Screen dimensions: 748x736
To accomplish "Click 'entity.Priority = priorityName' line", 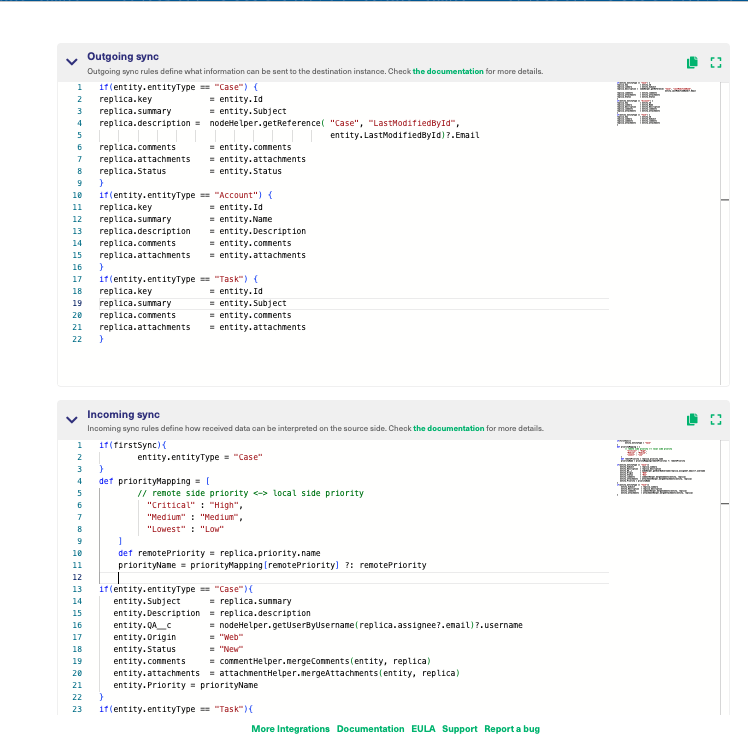I will pyautogui.click(x=186, y=685).
